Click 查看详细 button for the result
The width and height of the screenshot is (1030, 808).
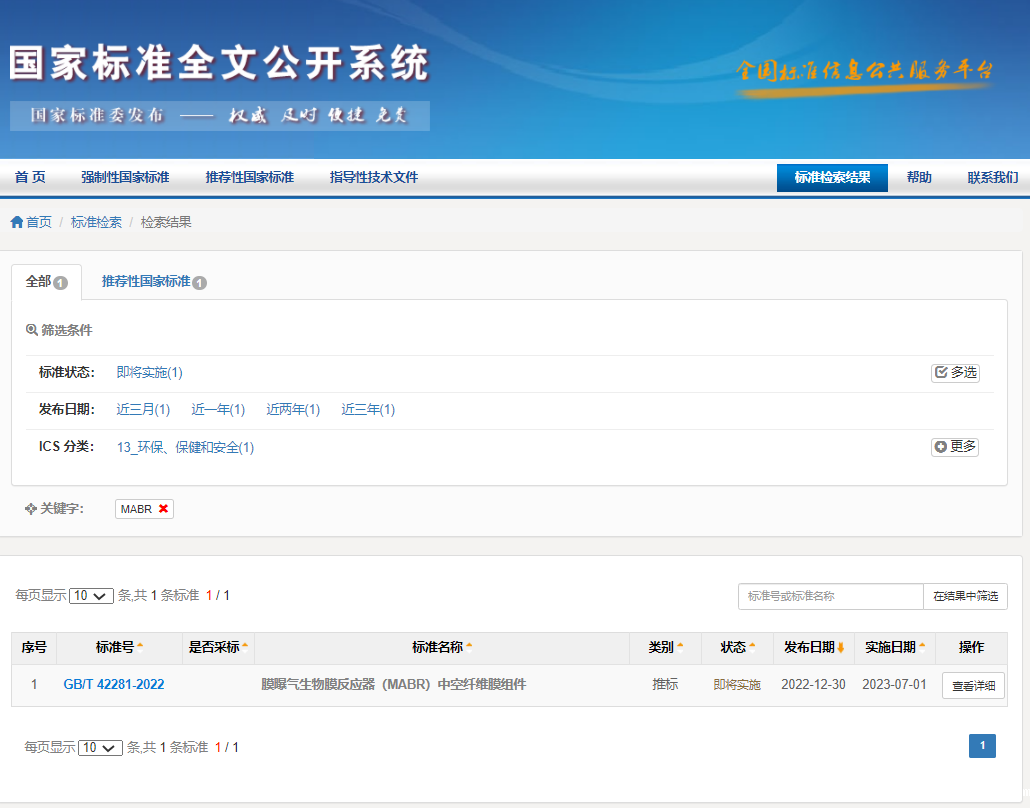pos(973,686)
